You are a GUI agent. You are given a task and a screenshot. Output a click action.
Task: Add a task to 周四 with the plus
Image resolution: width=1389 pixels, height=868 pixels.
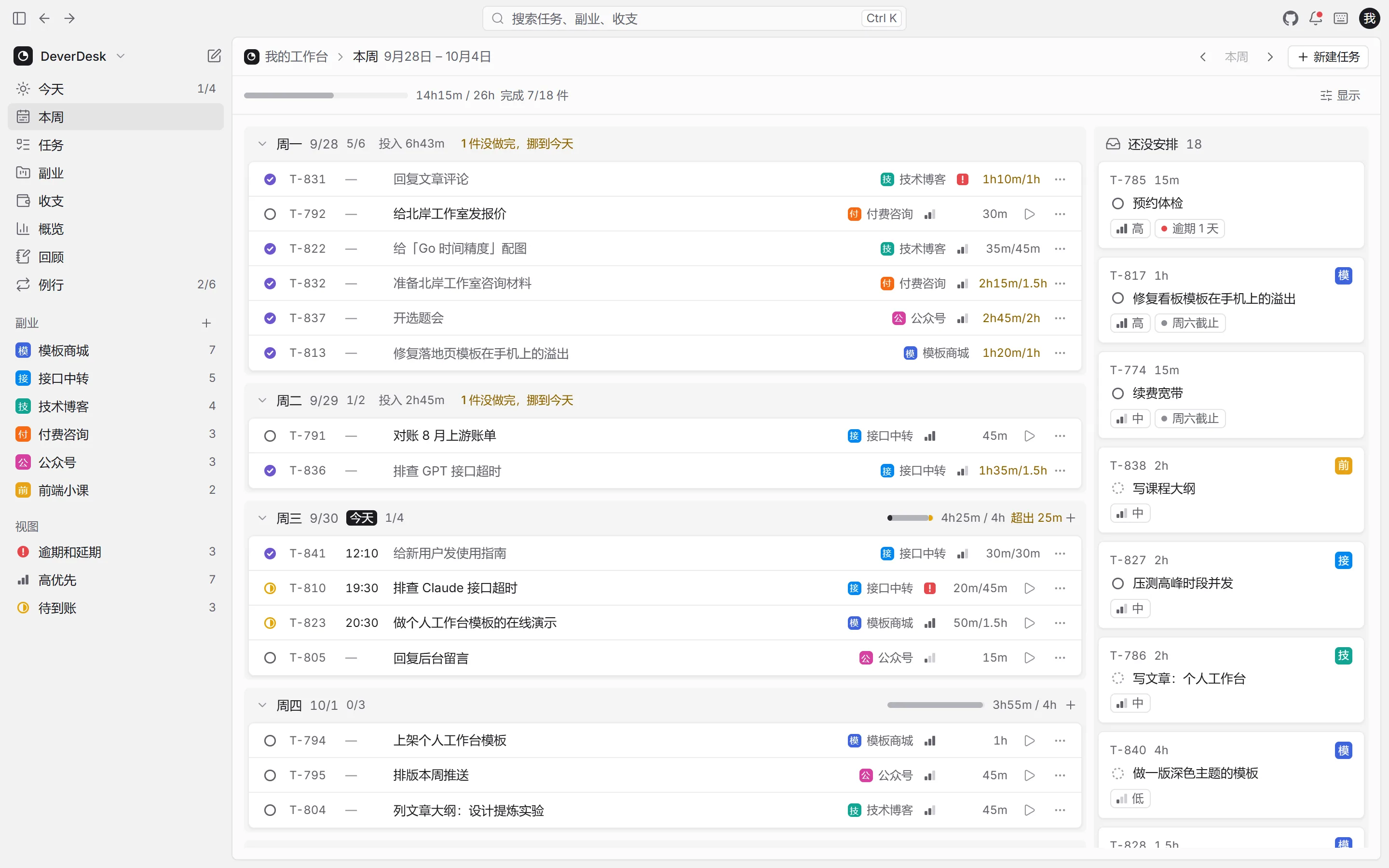point(1071,705)
